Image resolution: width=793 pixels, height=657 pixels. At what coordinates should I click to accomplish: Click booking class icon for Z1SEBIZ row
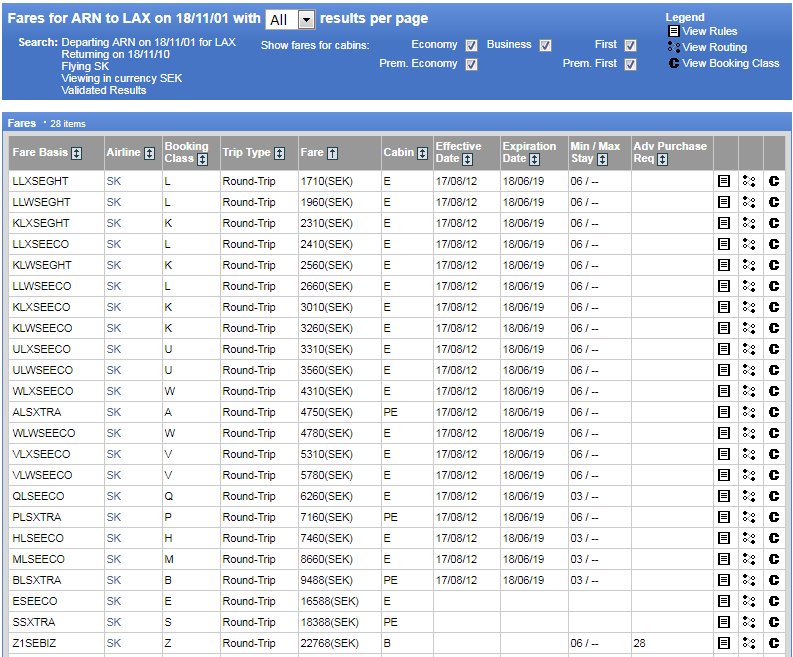[773, 643]
